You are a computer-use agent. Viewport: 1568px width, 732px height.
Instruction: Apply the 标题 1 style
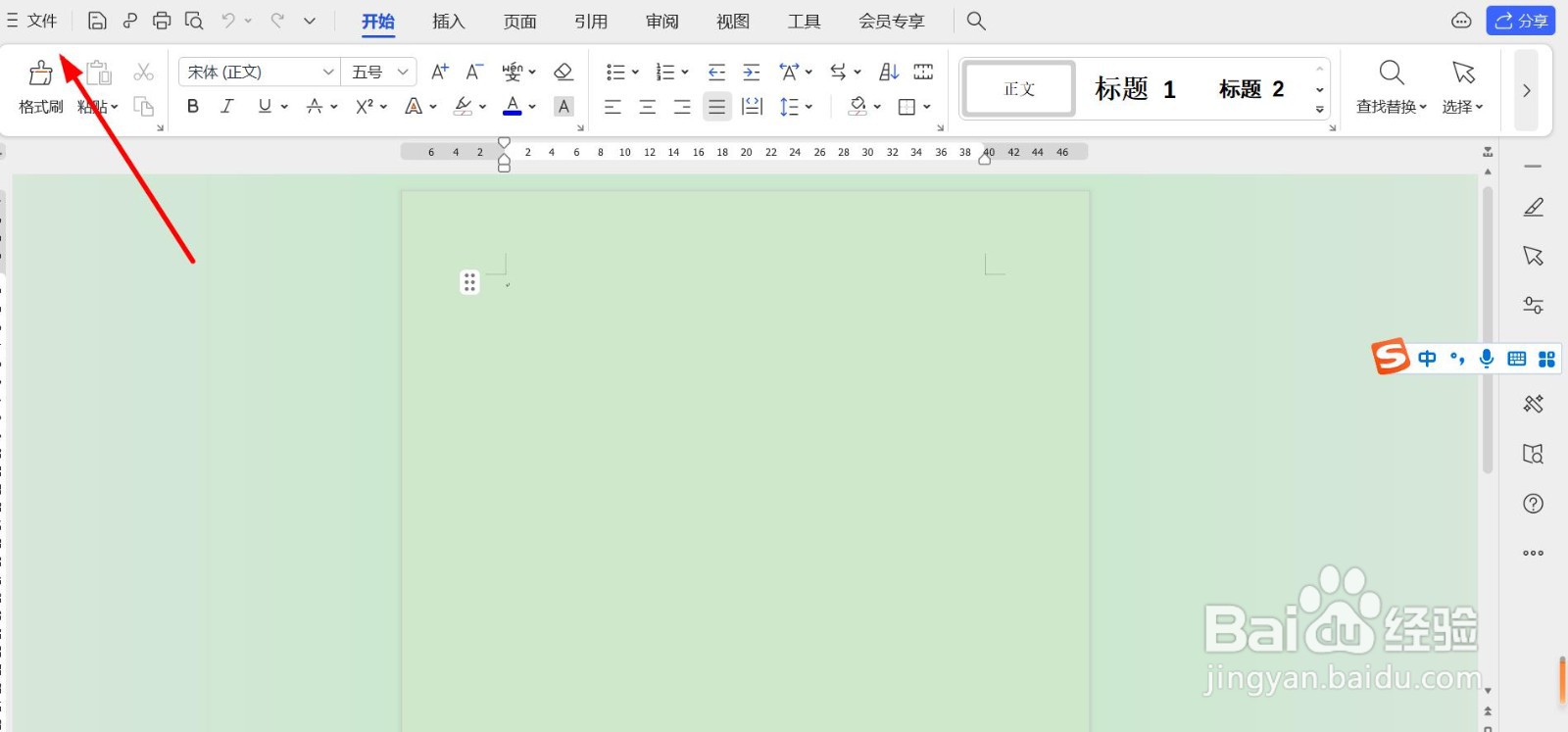pos(1135,89)
